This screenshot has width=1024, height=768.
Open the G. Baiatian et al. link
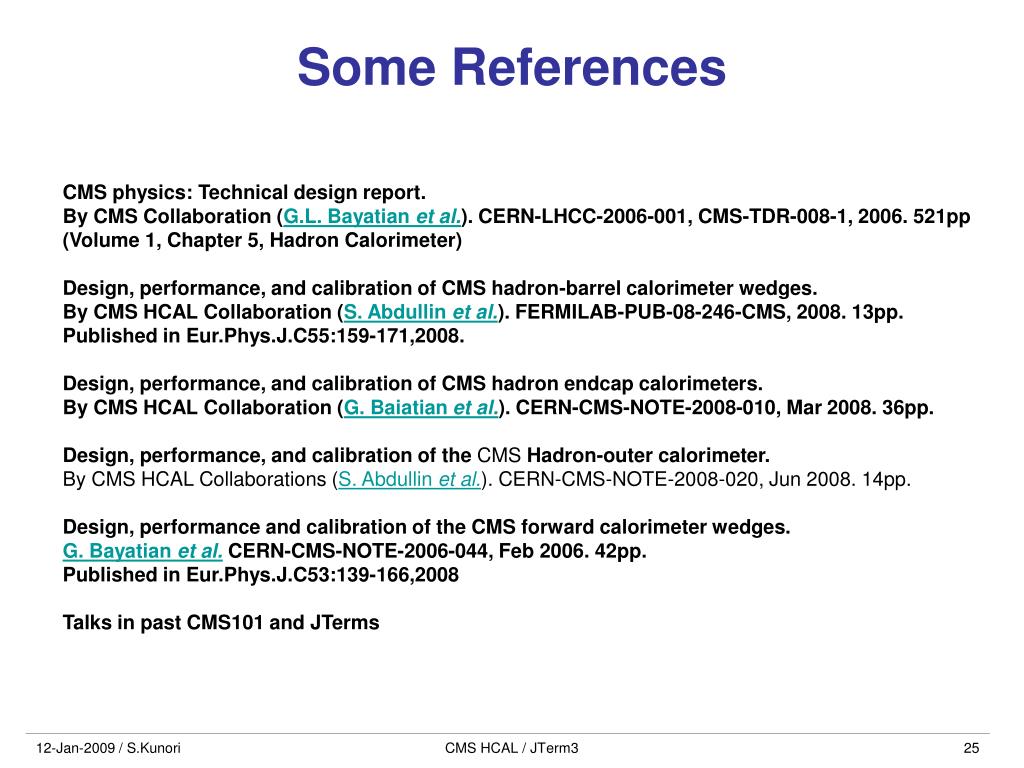(421, 408)
